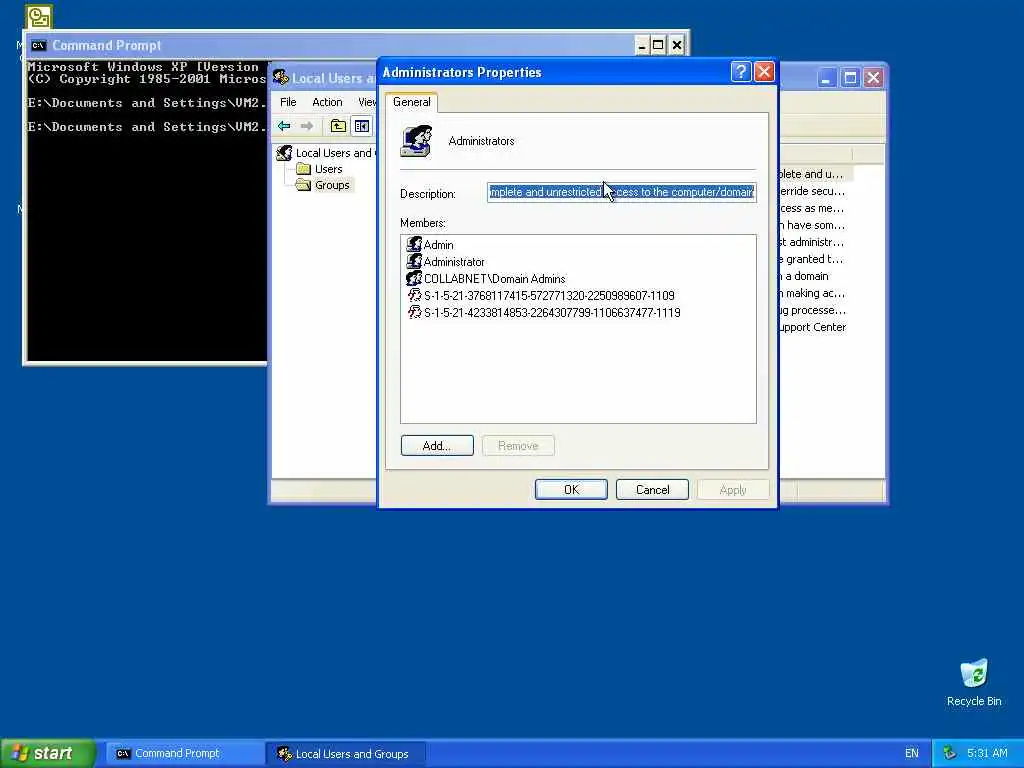Select the icon for SID ending in 1109
Screen dimensions: 1024x768
click(x=415, y=295)
